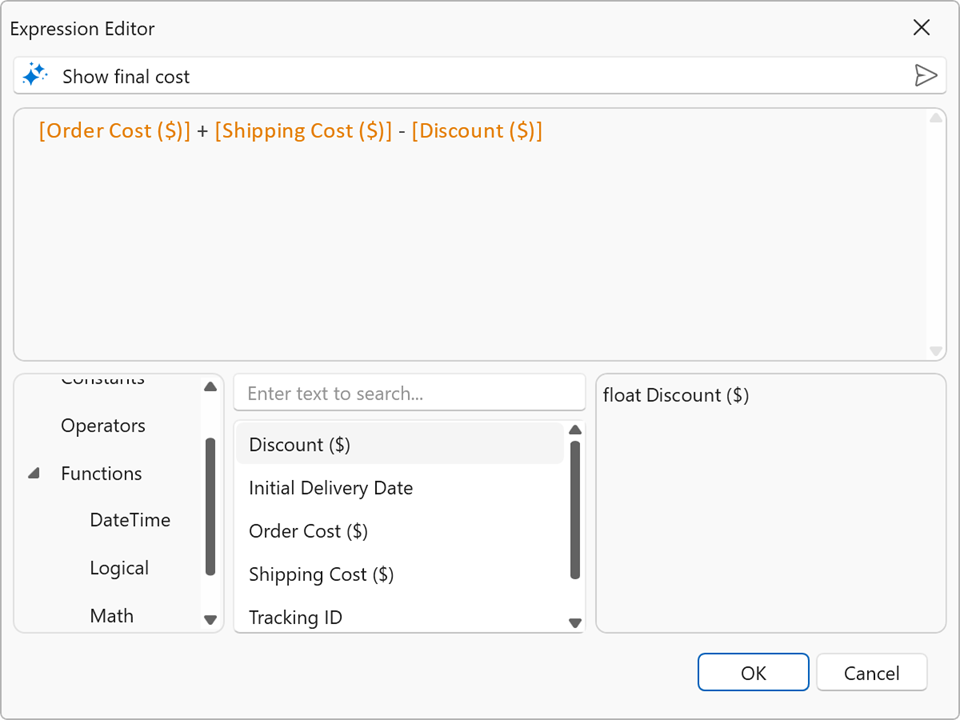Select the Operators category
This screenshot has height=720, width=960.
click(x=103, y=426)
